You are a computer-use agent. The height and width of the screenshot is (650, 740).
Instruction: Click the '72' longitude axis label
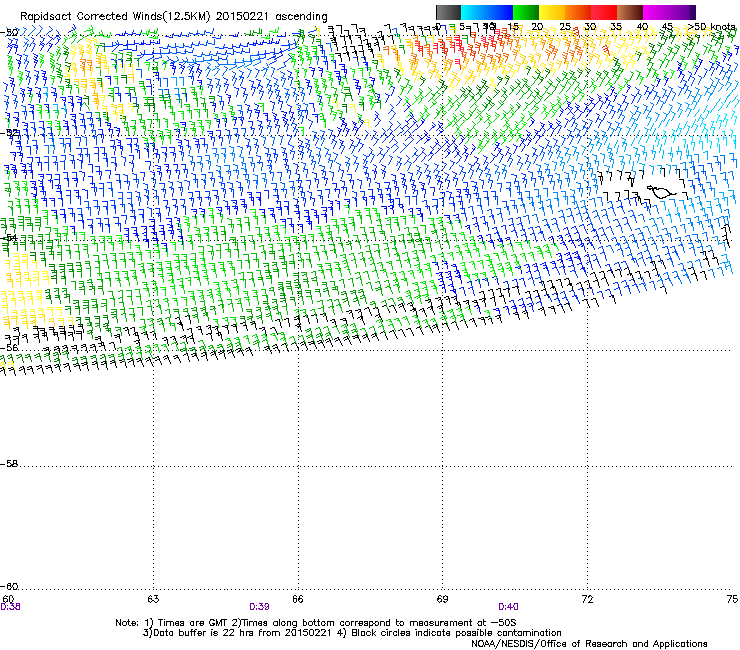[587, 599]
